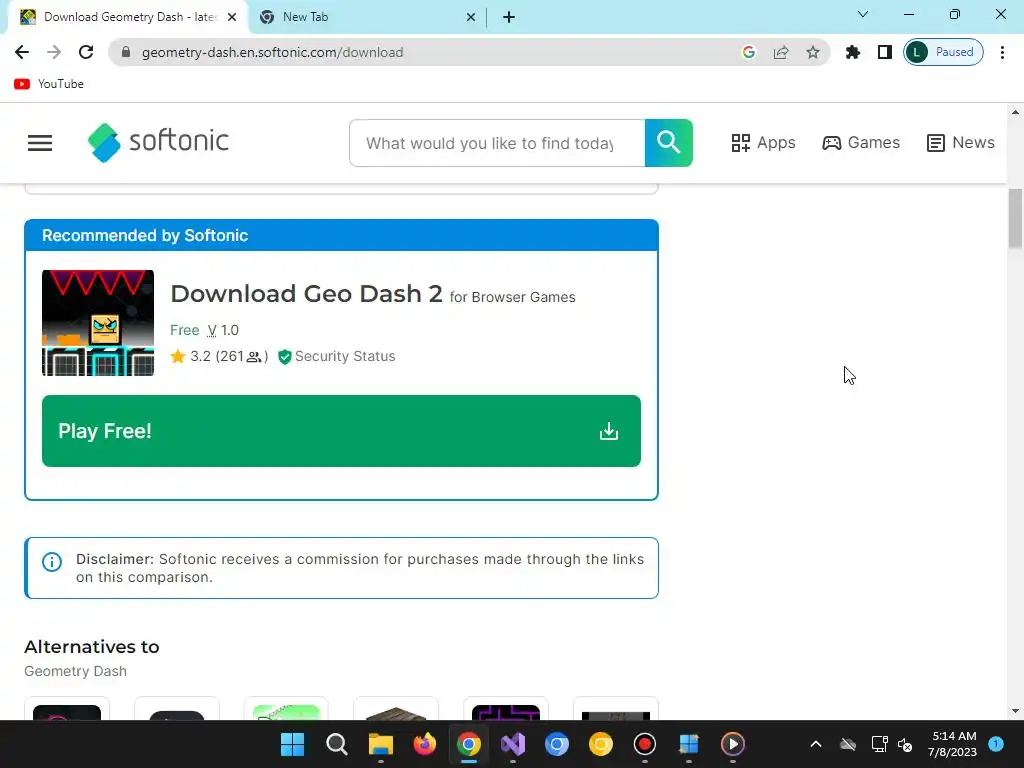Open the Softonic hamburger menu
The width and height of the screenshot is (1024, 768).
40,143
